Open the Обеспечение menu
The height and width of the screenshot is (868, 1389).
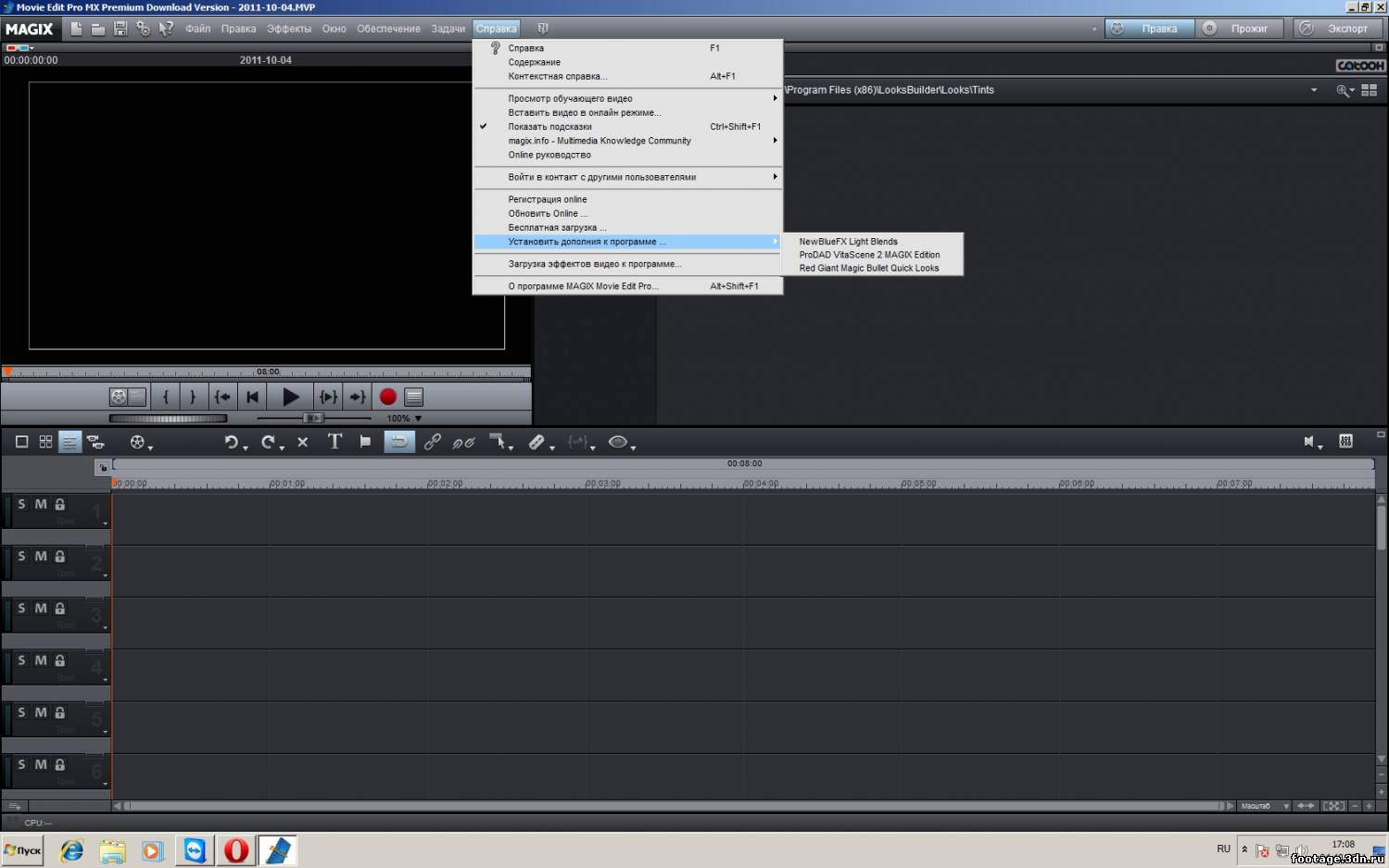(388, 29)
